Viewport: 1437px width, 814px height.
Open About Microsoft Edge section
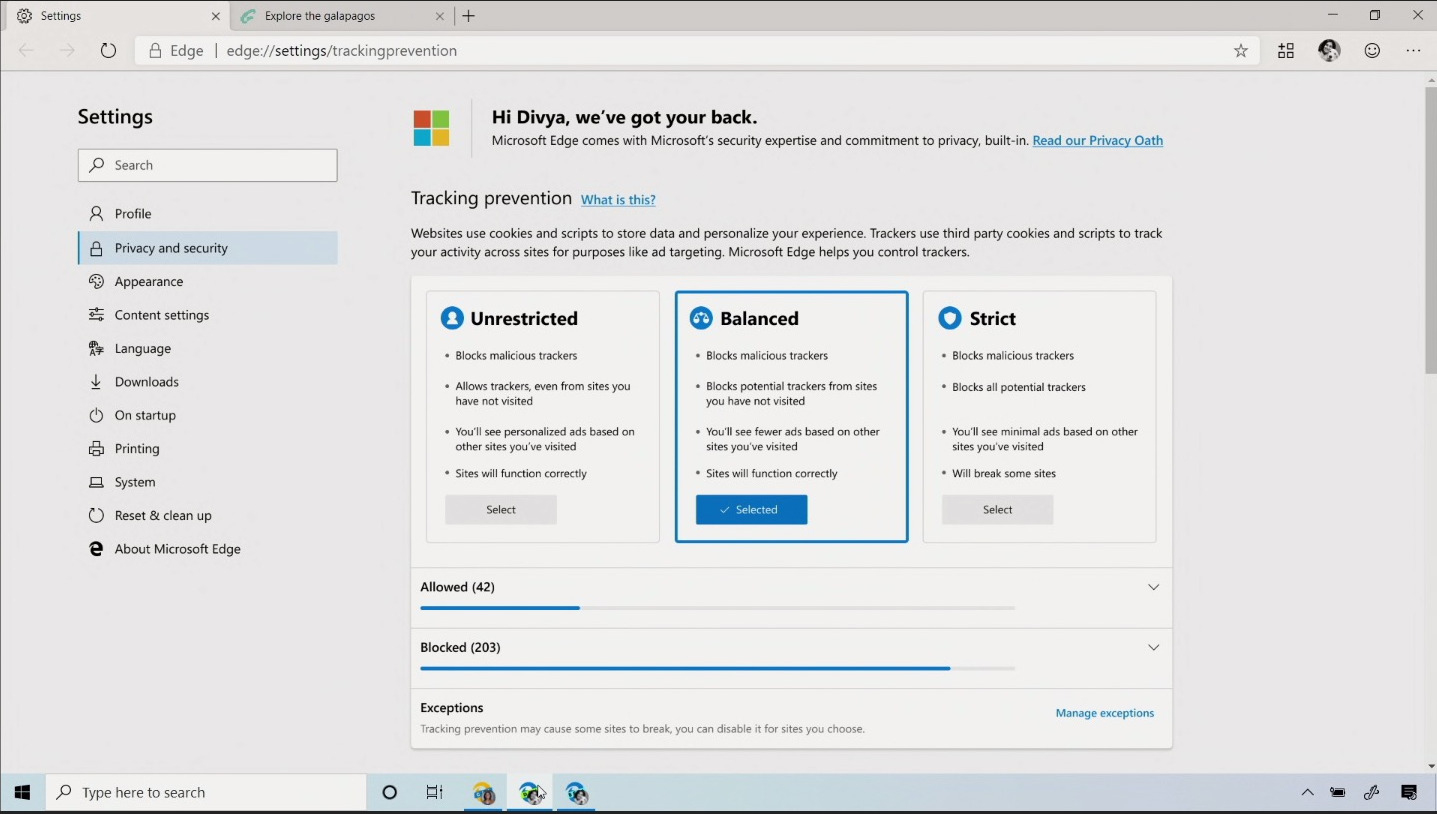208,549
